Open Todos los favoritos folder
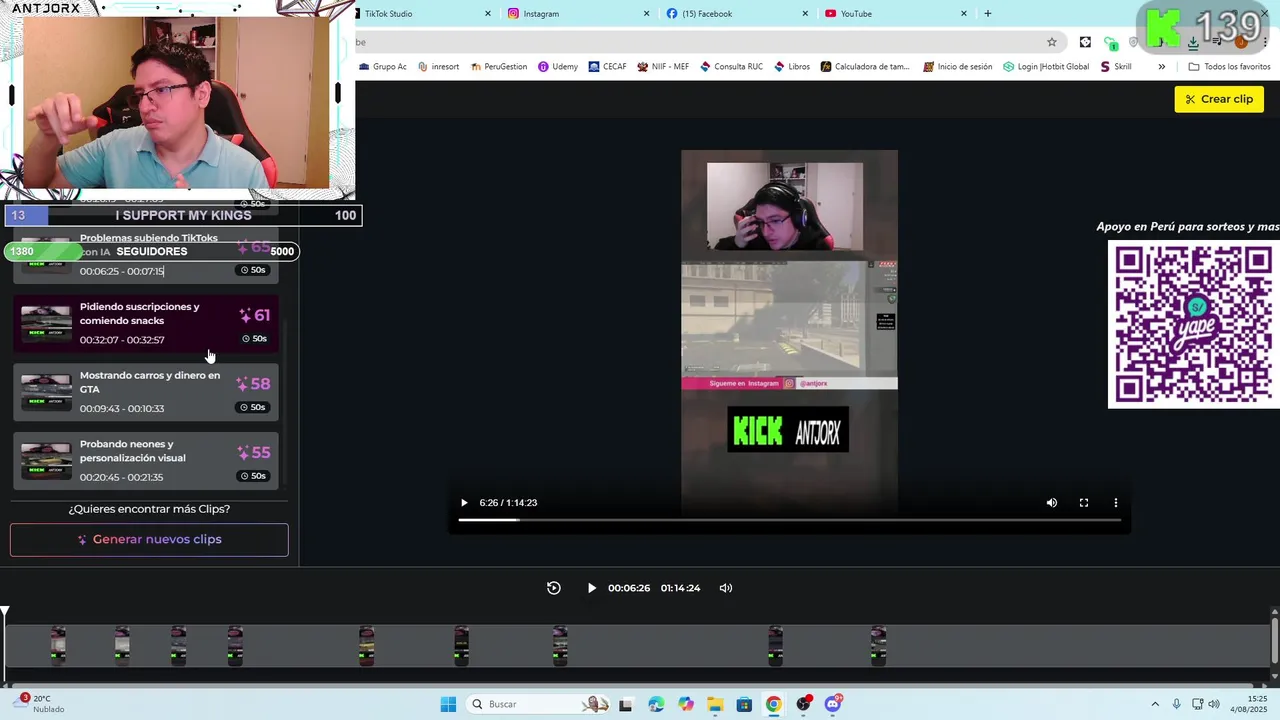This screenshot has width=1280, height=720. 1229,67
